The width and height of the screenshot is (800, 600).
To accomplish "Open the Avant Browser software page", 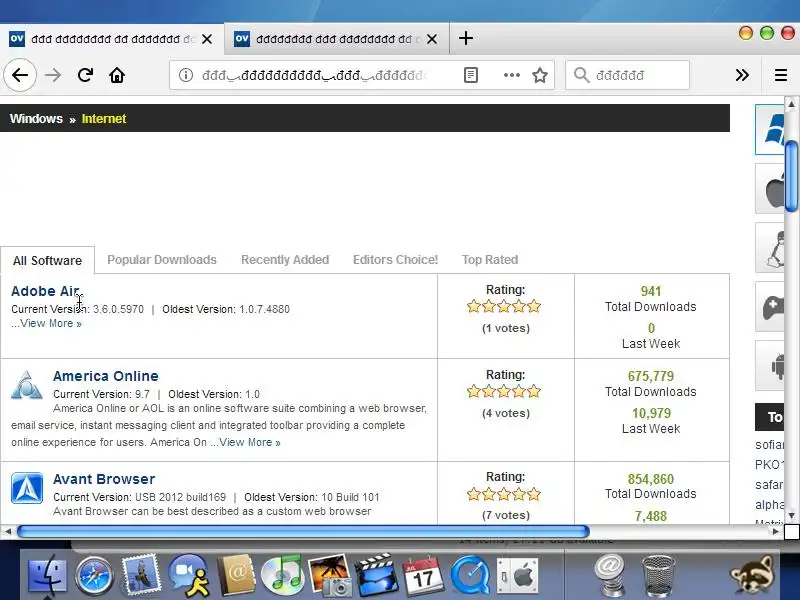I will 104,479.
